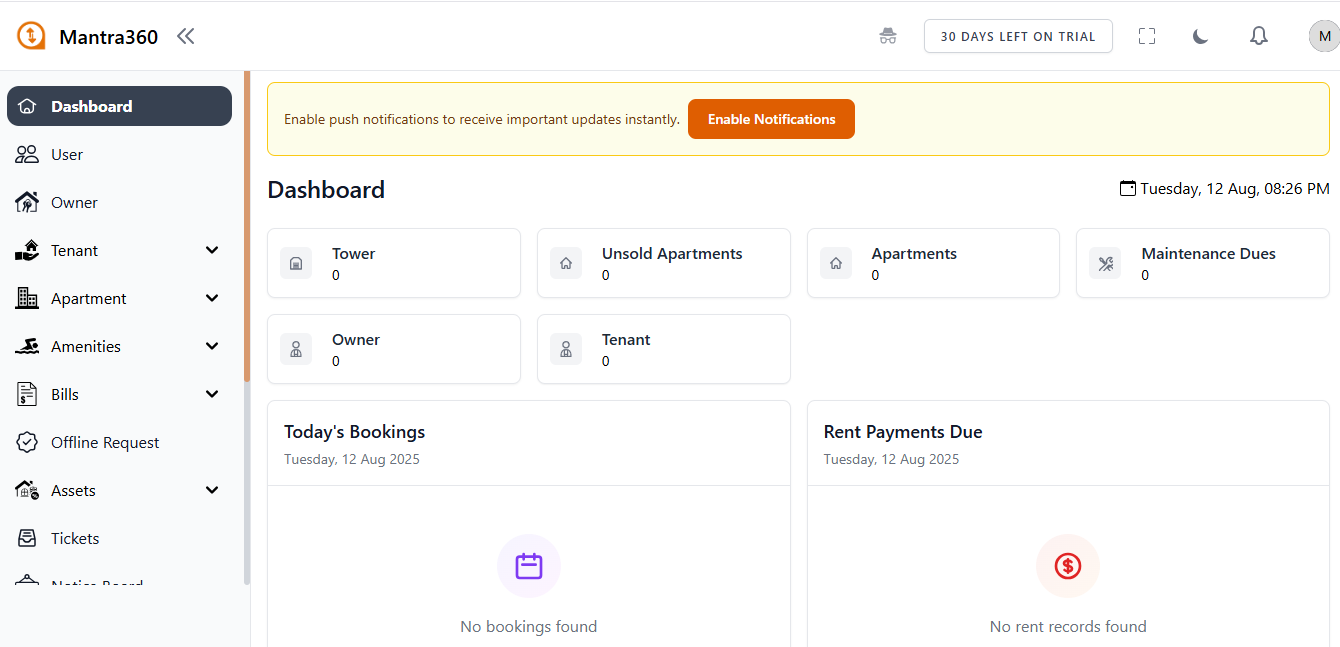Click the person icon on the Owner card
1340x647 pixels.
(296, 349)
